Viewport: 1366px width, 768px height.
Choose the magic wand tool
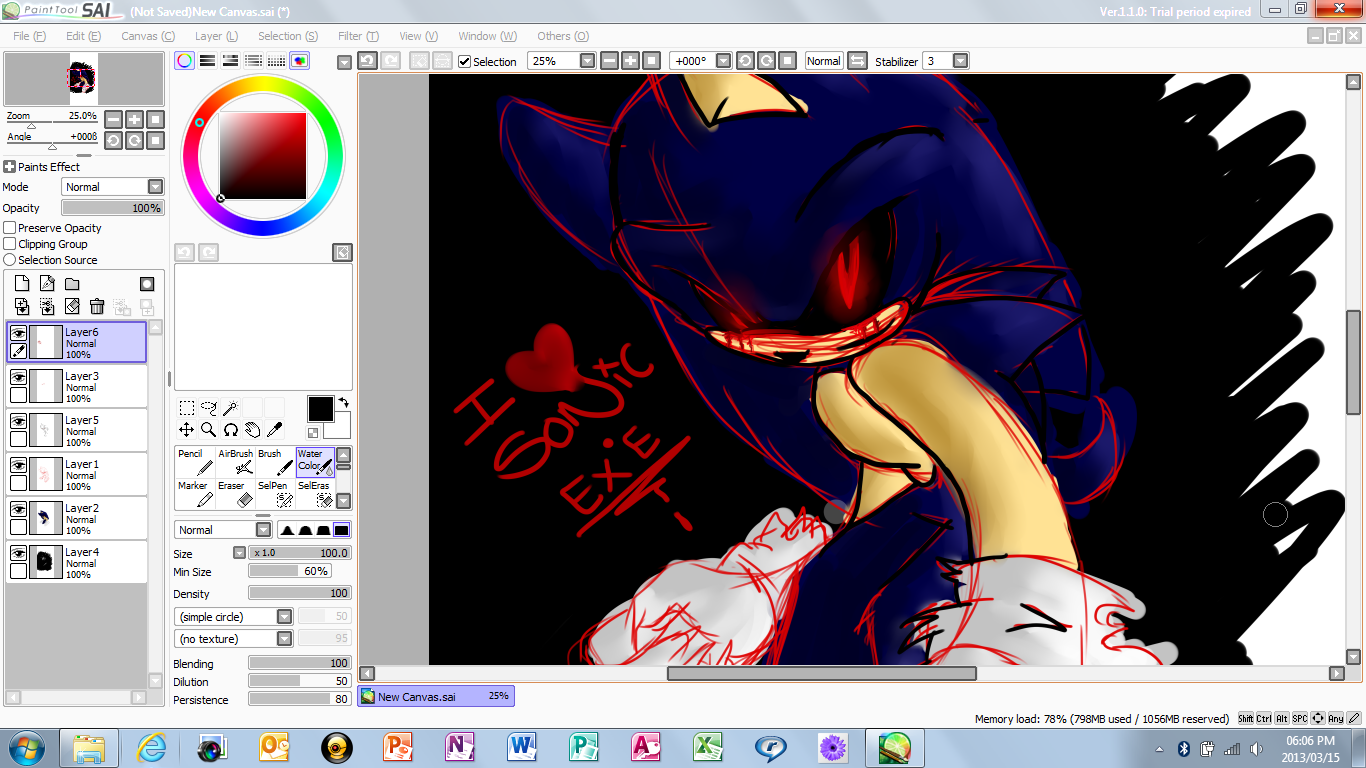tap(230, 408)
